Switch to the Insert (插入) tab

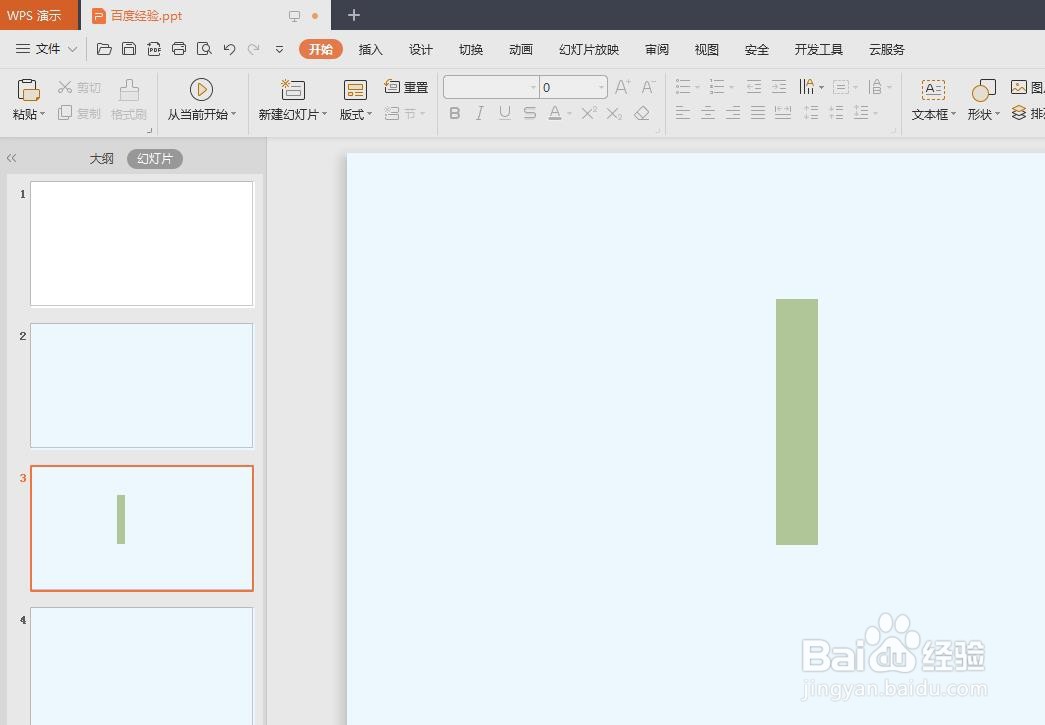click(371, 49)
